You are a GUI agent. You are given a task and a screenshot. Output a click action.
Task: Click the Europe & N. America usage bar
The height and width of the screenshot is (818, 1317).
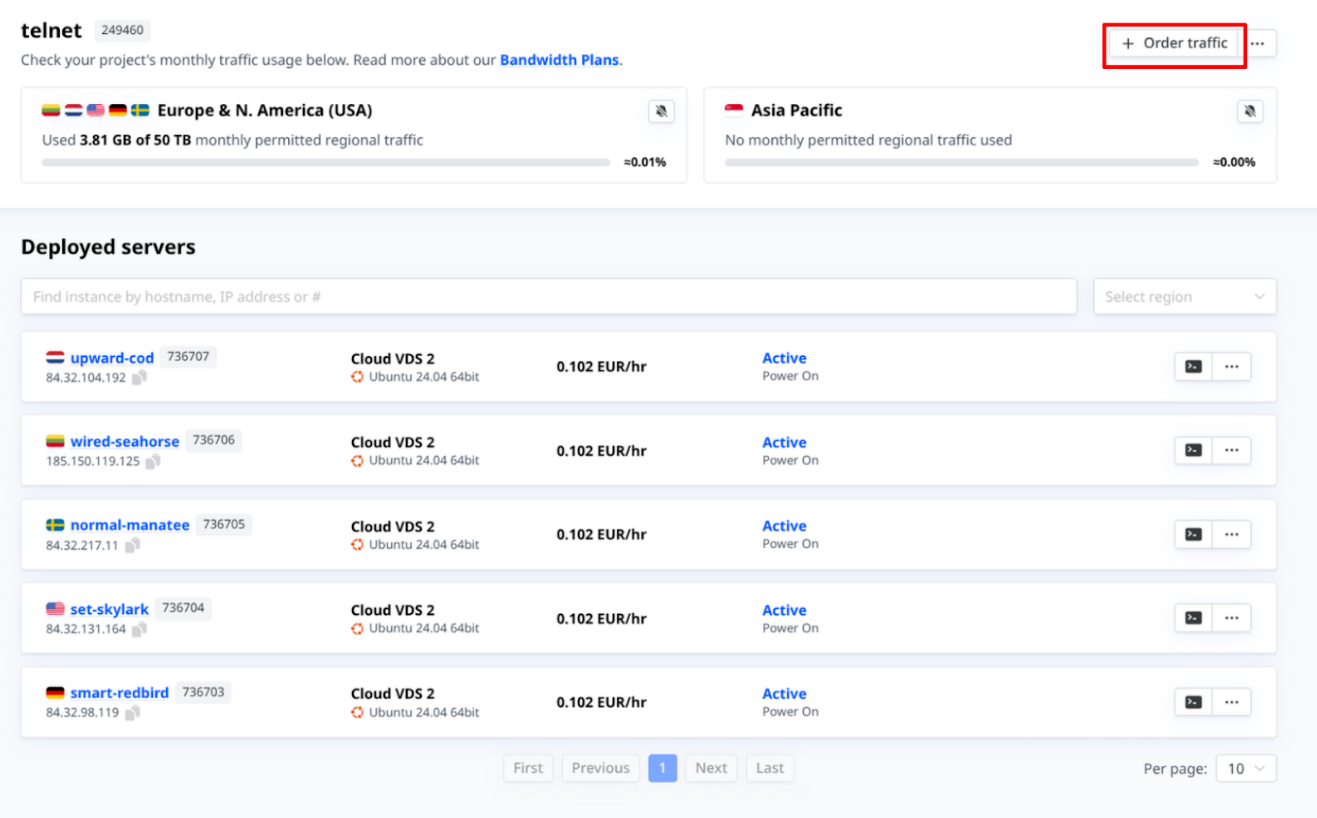point(326,162)
